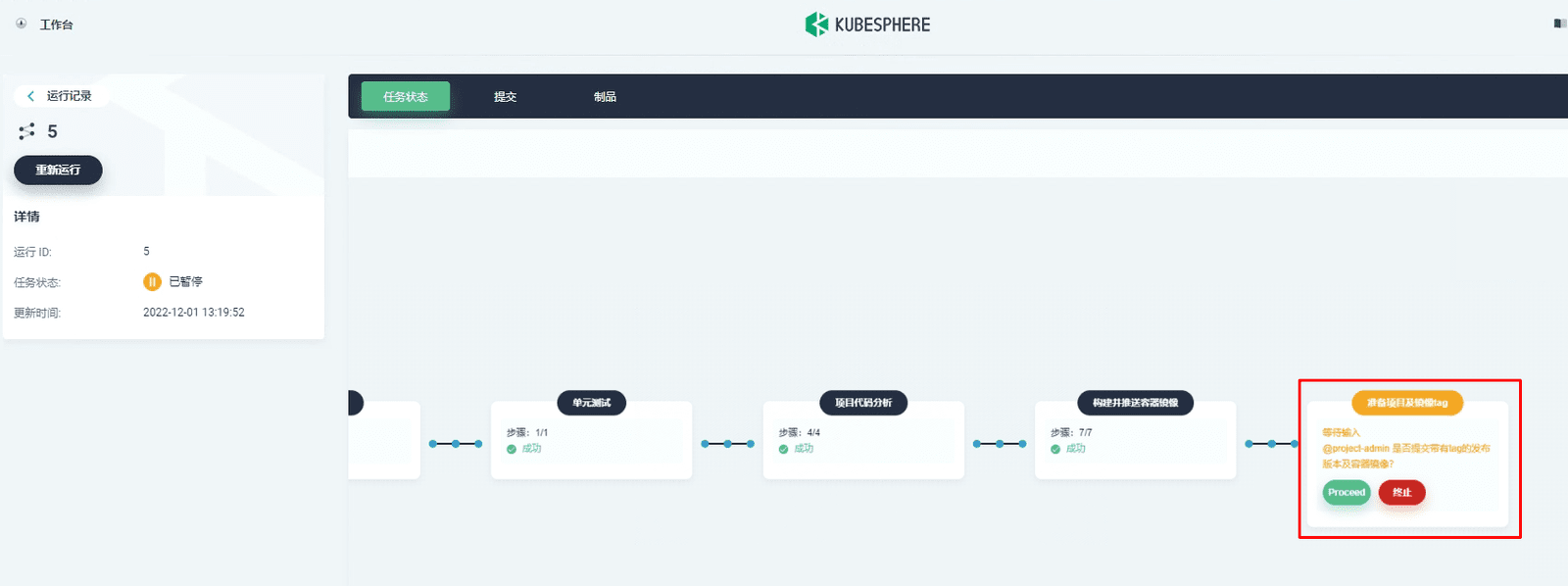1568x586 pixels.
Task: Click green success icon in 单元测试 stage
Action: (512, 449)
